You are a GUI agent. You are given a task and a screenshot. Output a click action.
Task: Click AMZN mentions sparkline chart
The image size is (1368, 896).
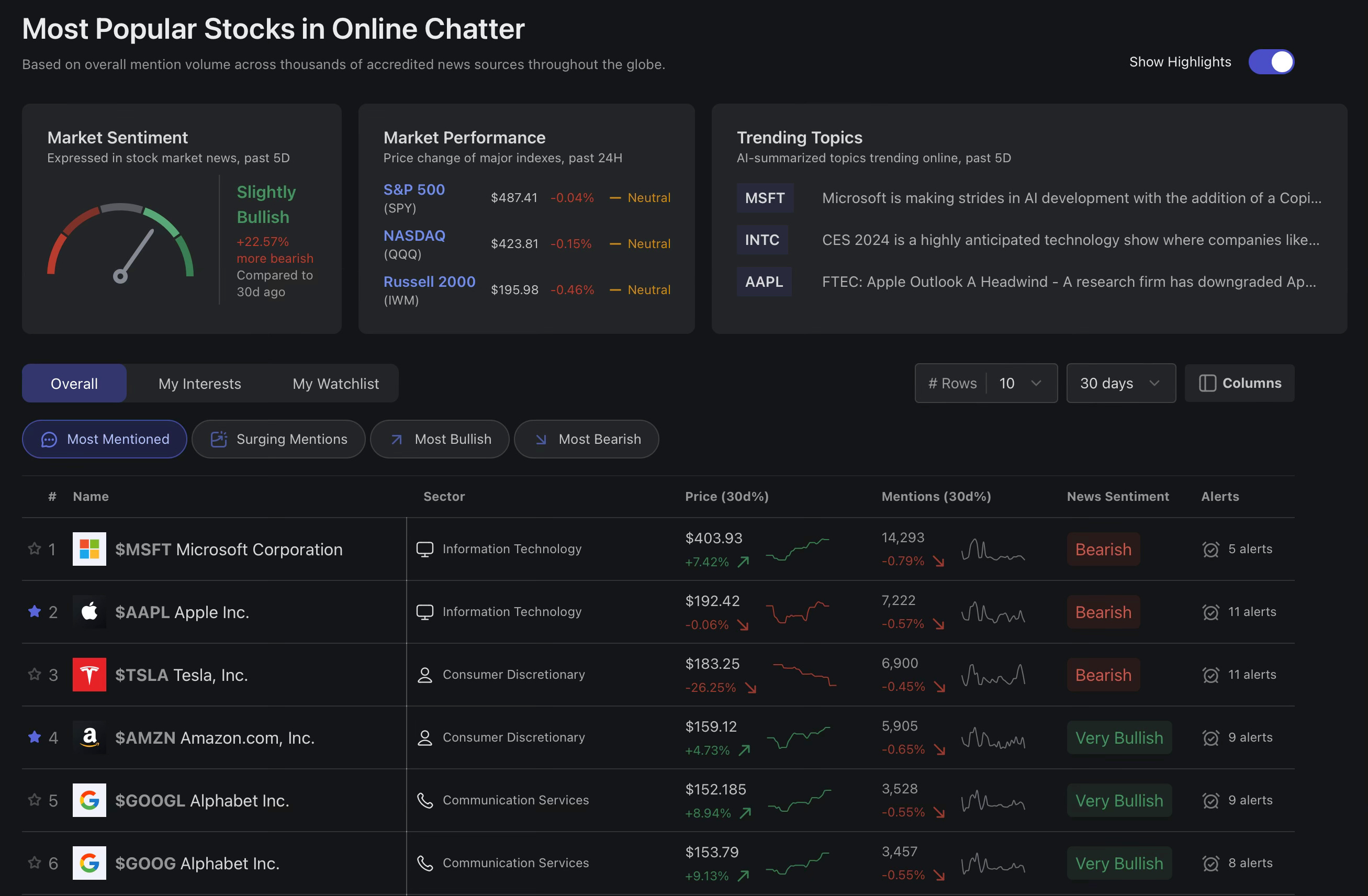[x=993, y=737]
